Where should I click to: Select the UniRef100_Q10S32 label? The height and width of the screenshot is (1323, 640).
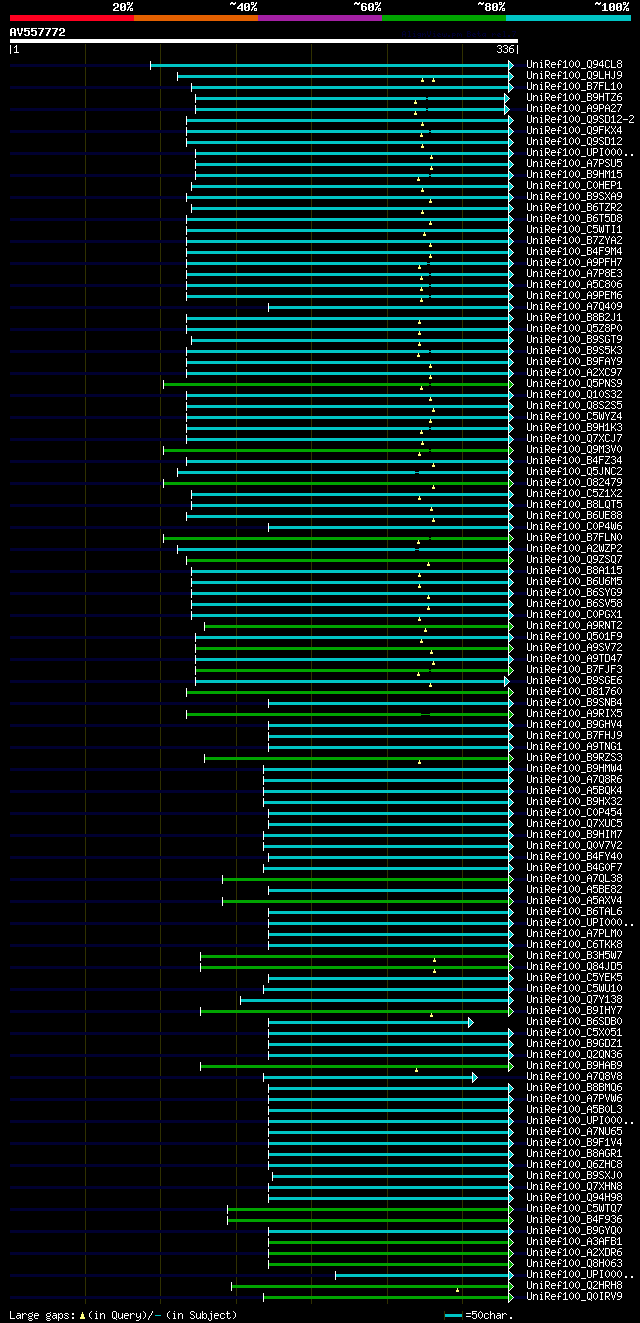tap(574, 395)
